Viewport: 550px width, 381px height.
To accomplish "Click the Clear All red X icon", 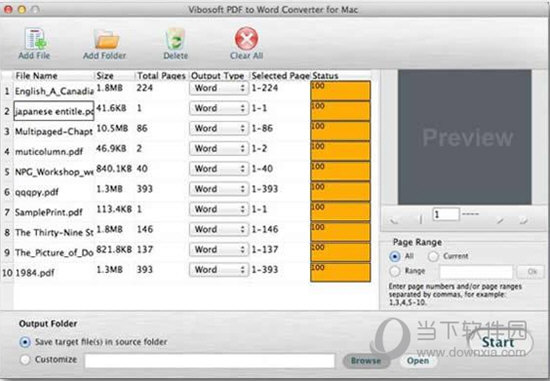I will coord(246,38).
